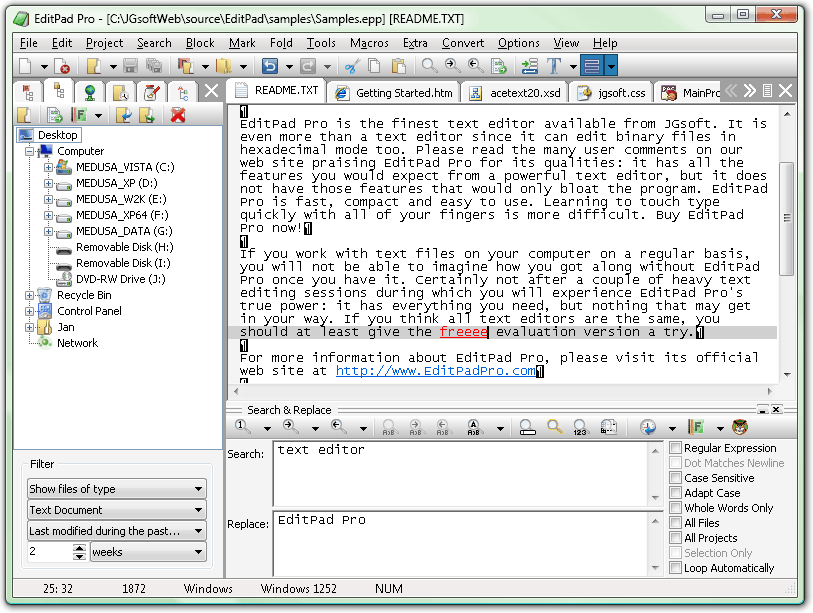Open the Convert menu
813x613 pixels.
tap(462, 43)
